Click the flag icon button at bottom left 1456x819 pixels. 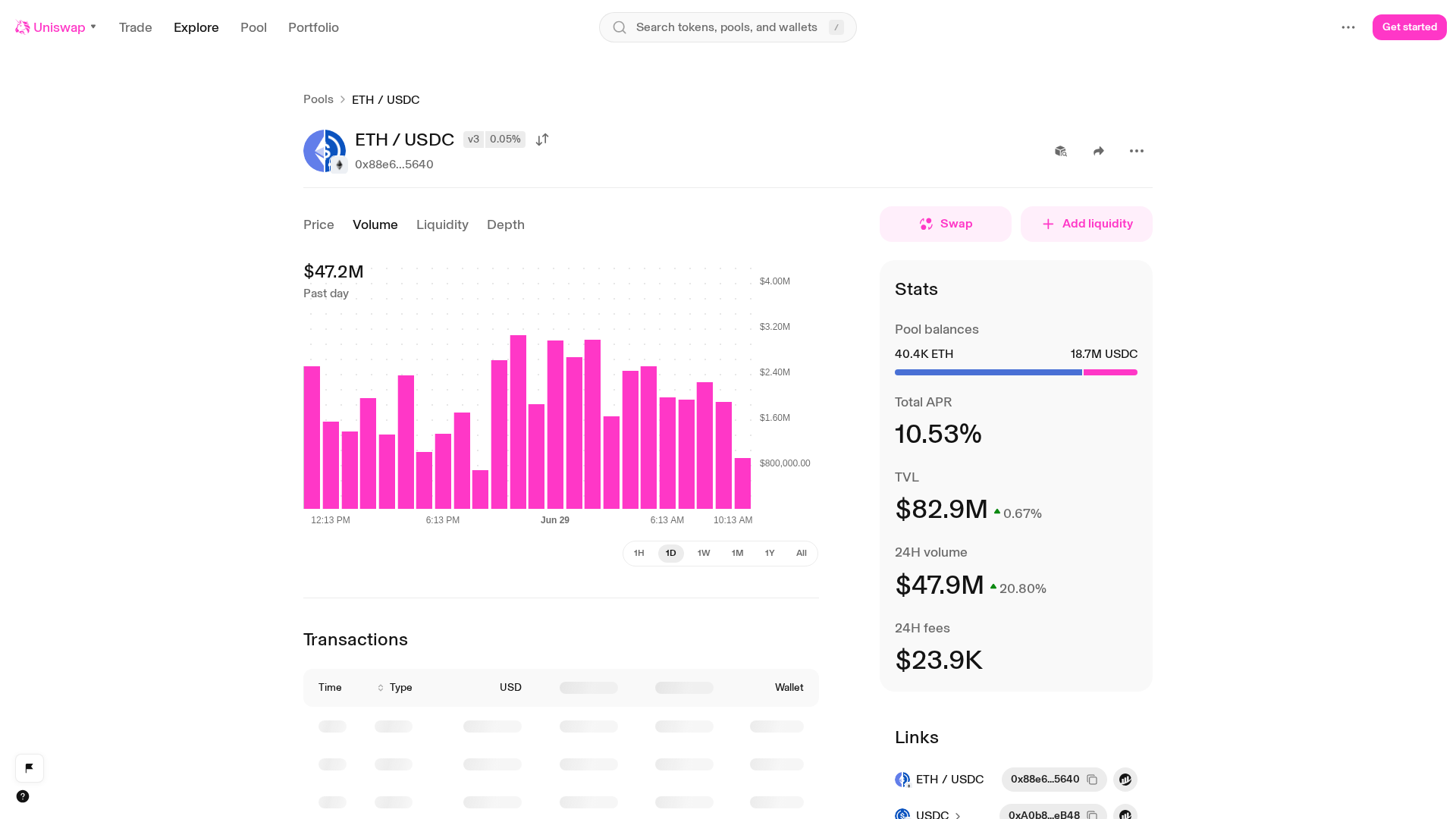point(30,768)
